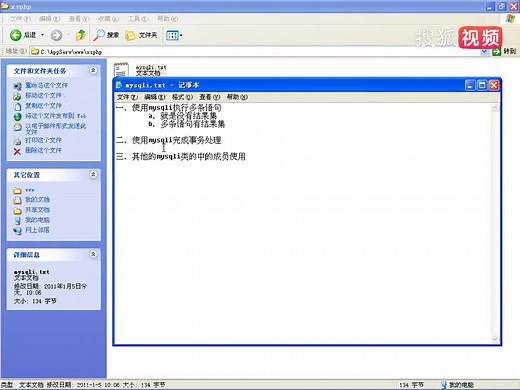Image resolution: width=520 pixels, height=390 pixels.
Task: Click the Forward arrow button in Explorer
Action: (x=56, y=35)
